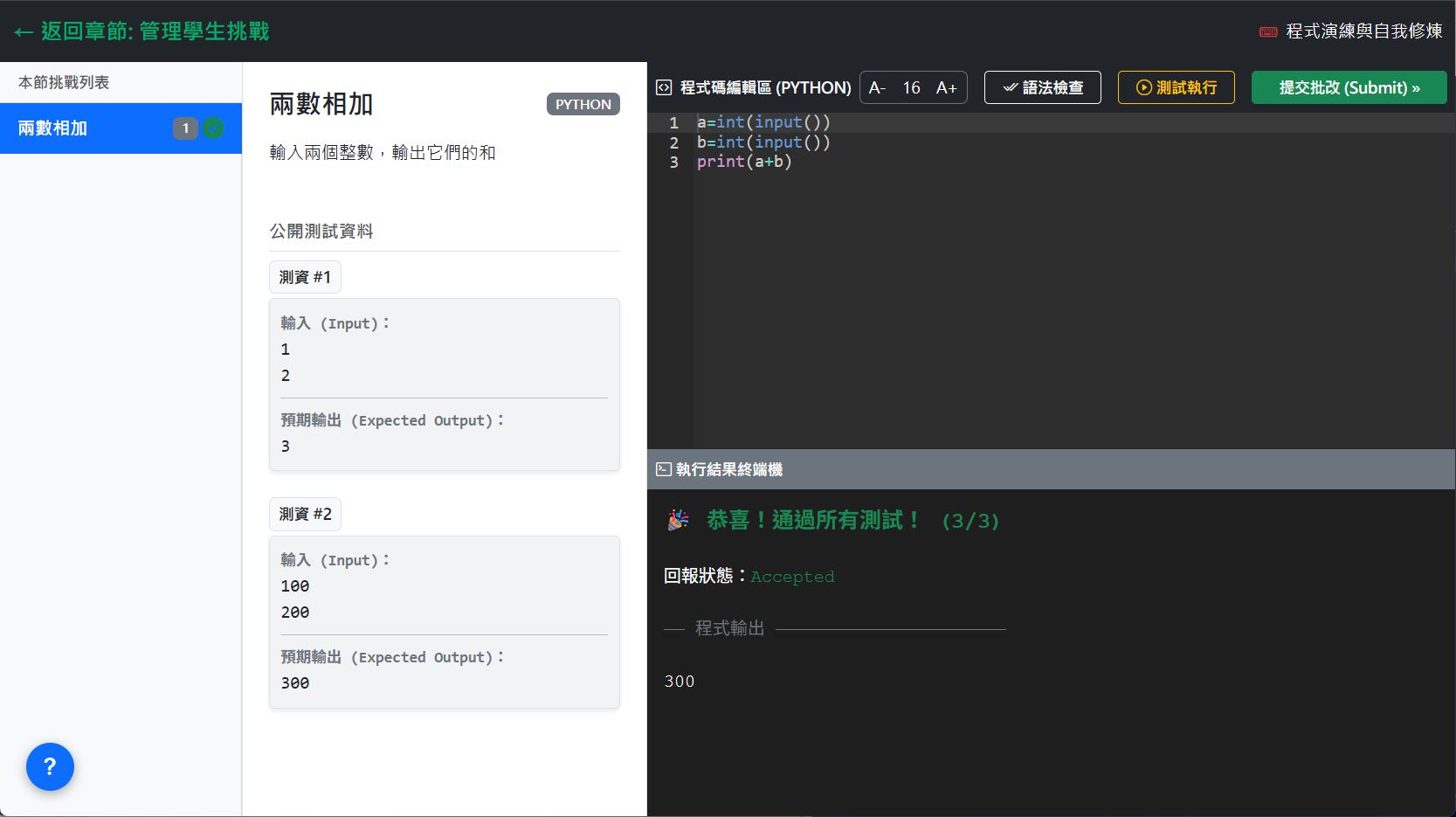The width and height of the screenshot is (1456, 817).
Task: Decrease font size with A- button
Action: pyautogui.click(x=878, y=87)
